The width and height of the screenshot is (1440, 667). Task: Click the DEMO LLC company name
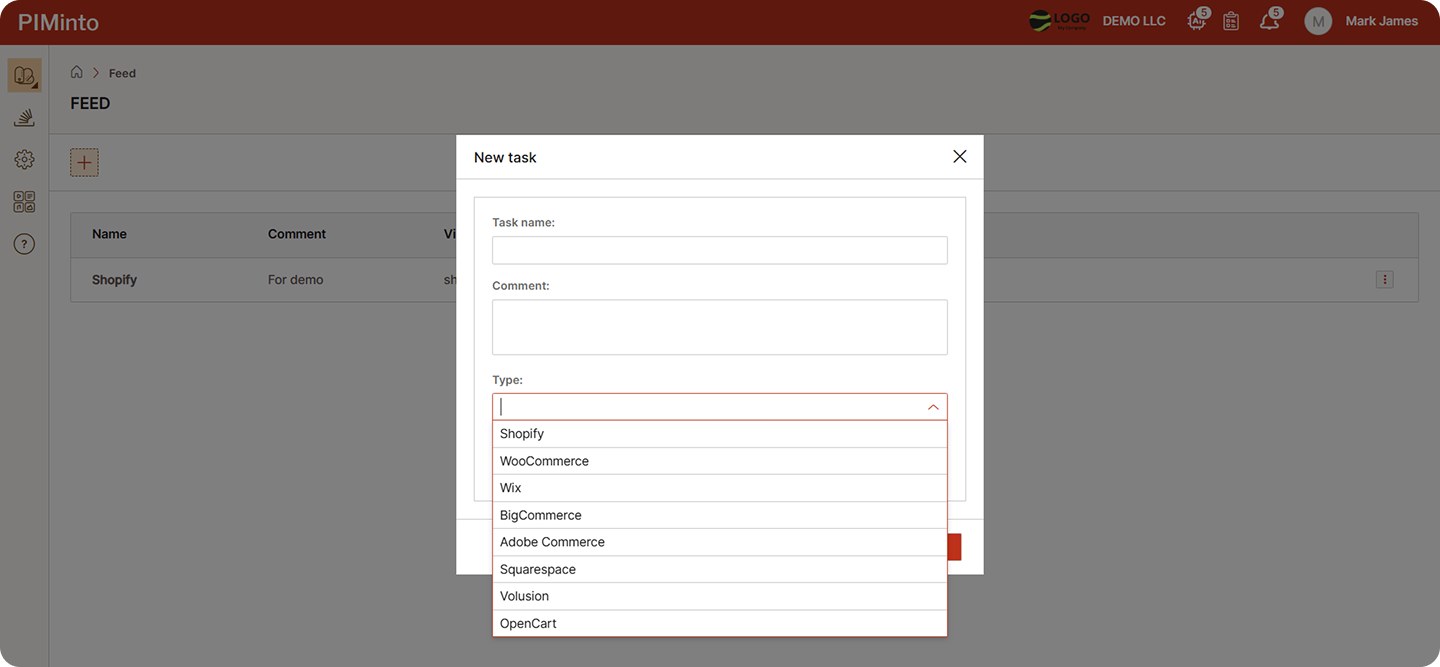point(1134,21)
